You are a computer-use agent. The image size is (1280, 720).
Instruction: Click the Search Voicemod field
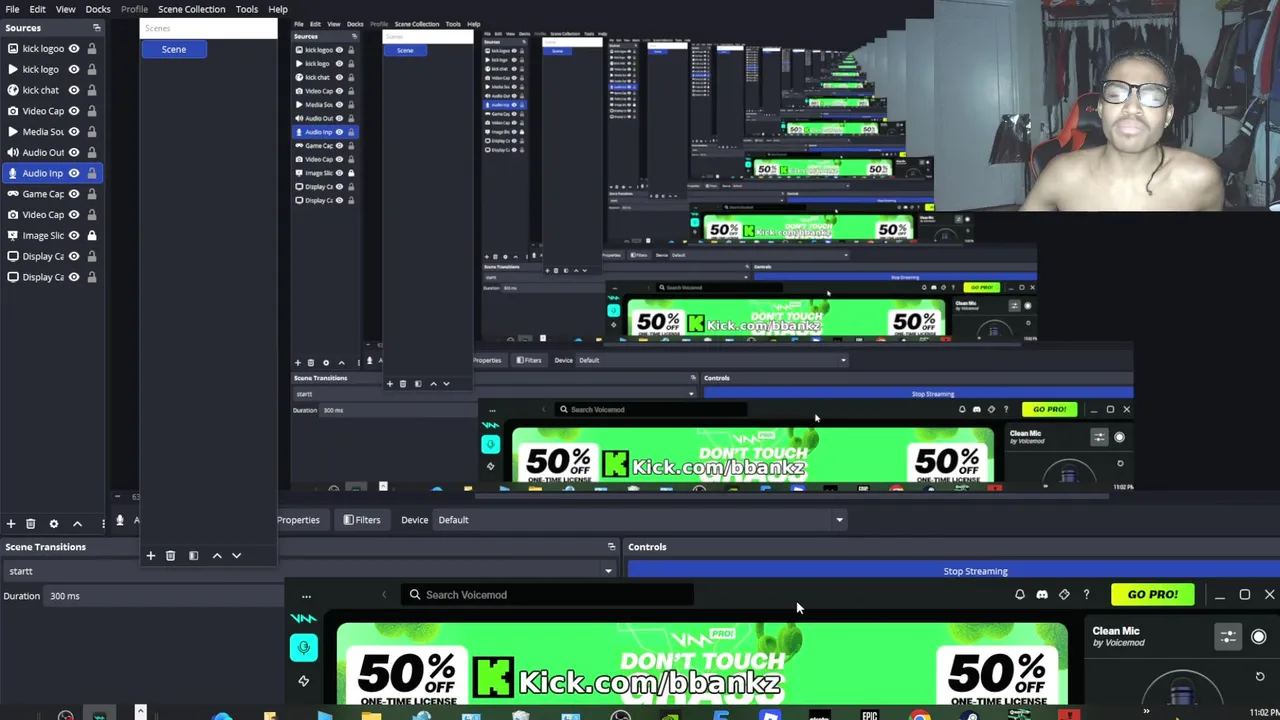548,595
